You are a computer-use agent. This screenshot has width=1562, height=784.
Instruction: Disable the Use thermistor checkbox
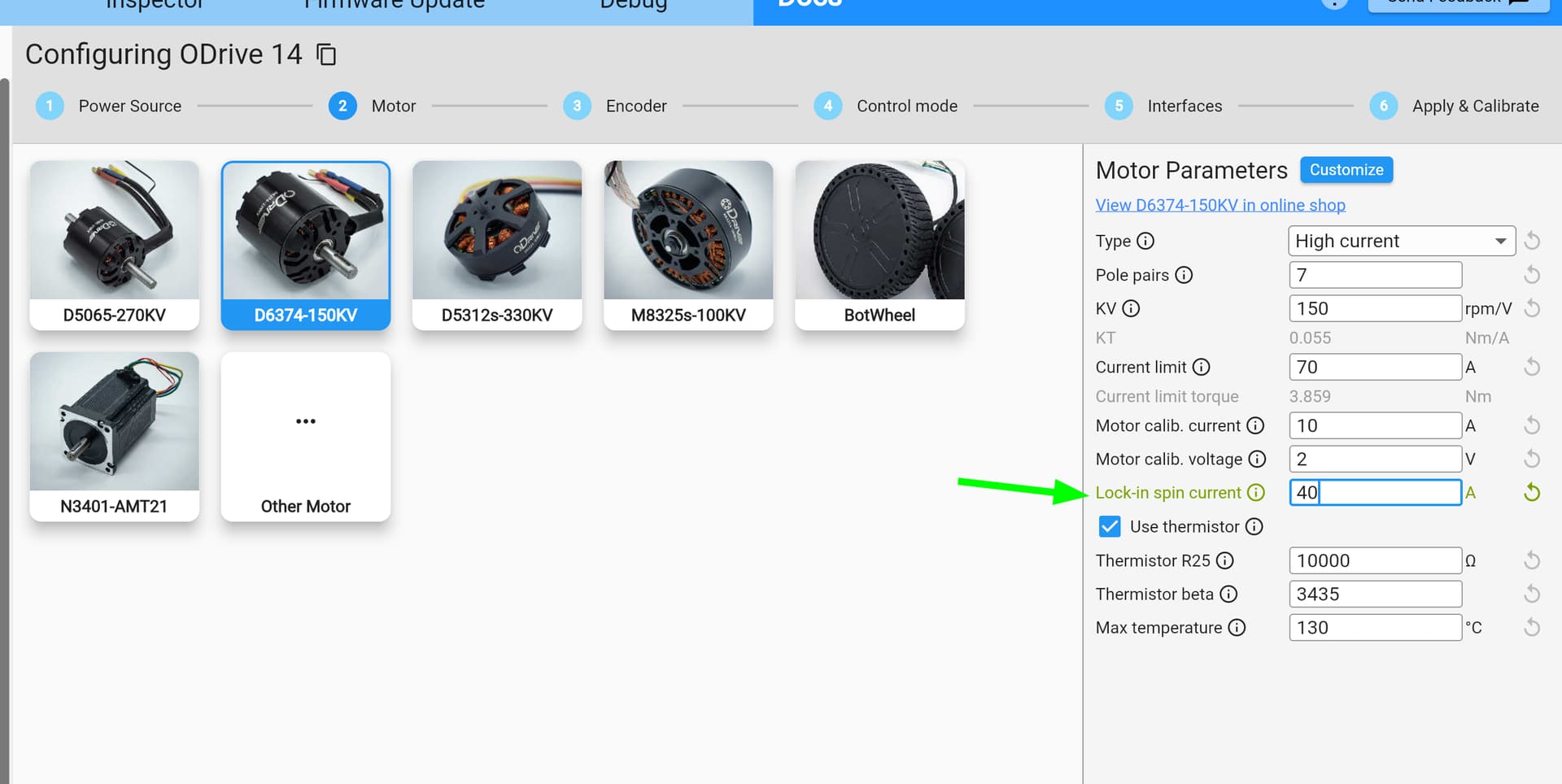click(1110, 527)
